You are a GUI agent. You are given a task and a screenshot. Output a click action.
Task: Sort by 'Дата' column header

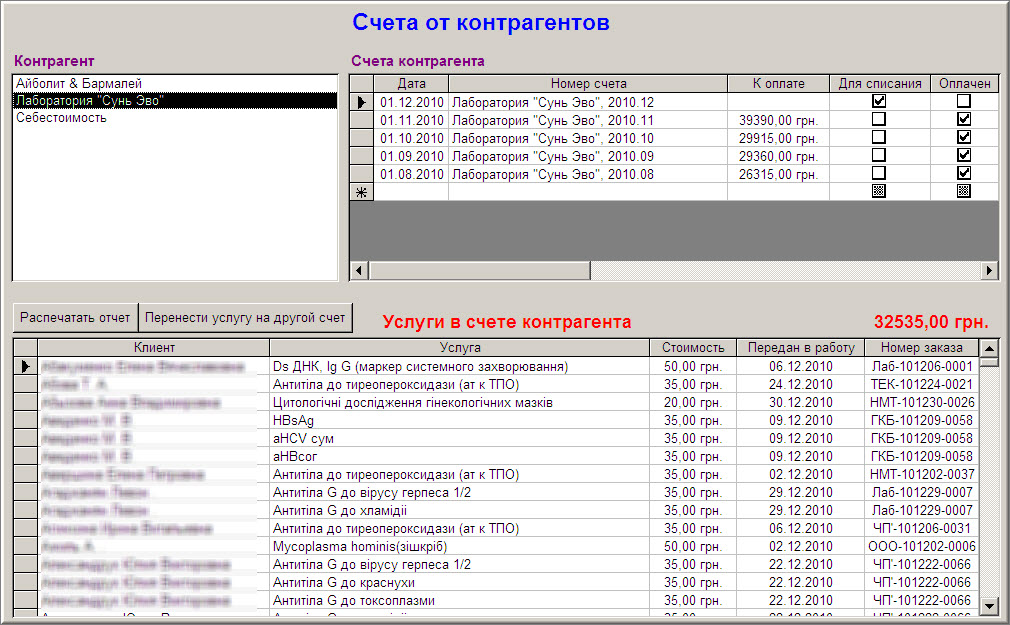coord(411,84)
